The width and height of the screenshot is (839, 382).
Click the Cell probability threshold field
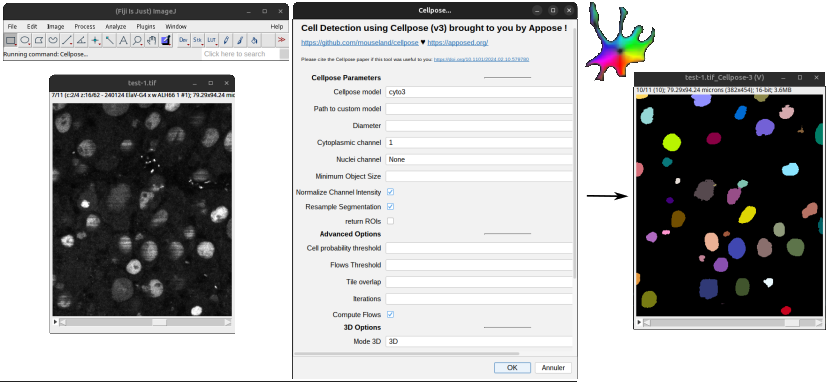[479, 248]
